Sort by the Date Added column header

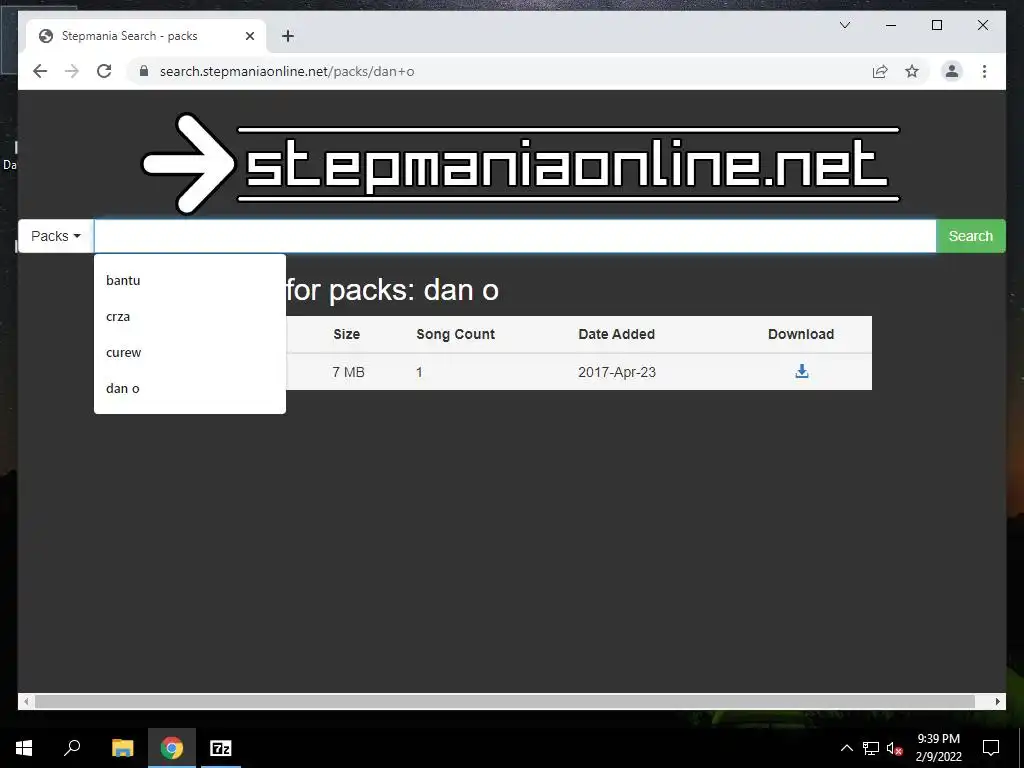click(x=616, y=334)
